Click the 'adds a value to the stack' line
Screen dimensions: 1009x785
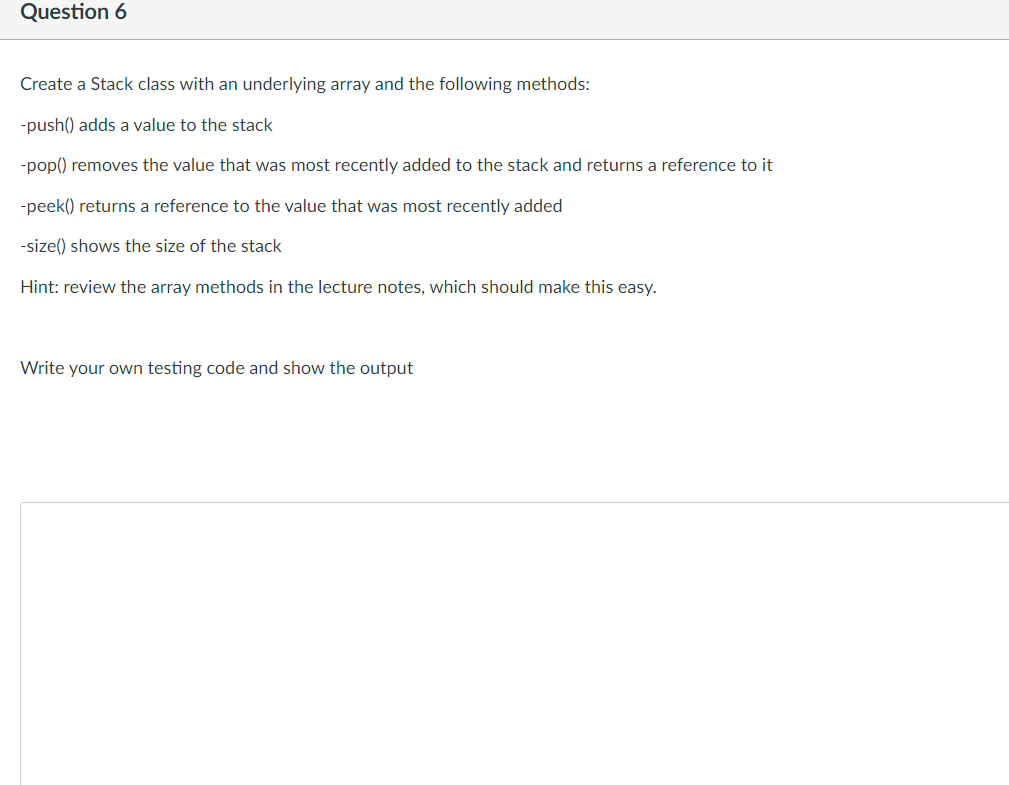[146, 125]
